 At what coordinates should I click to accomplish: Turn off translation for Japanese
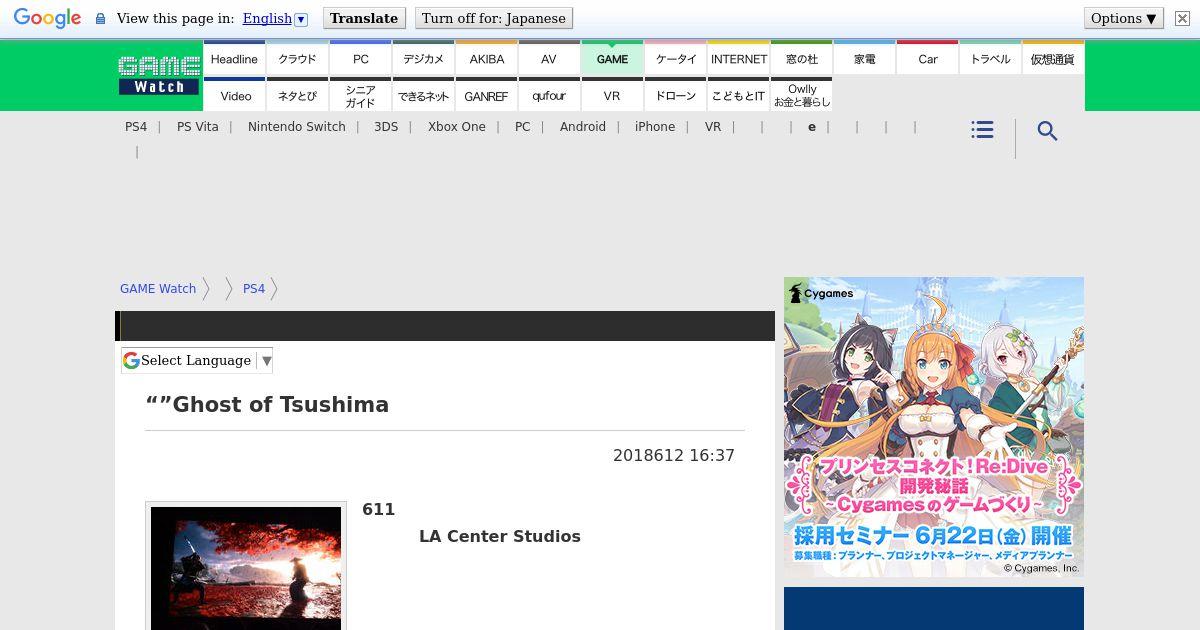tap(494, 18)
